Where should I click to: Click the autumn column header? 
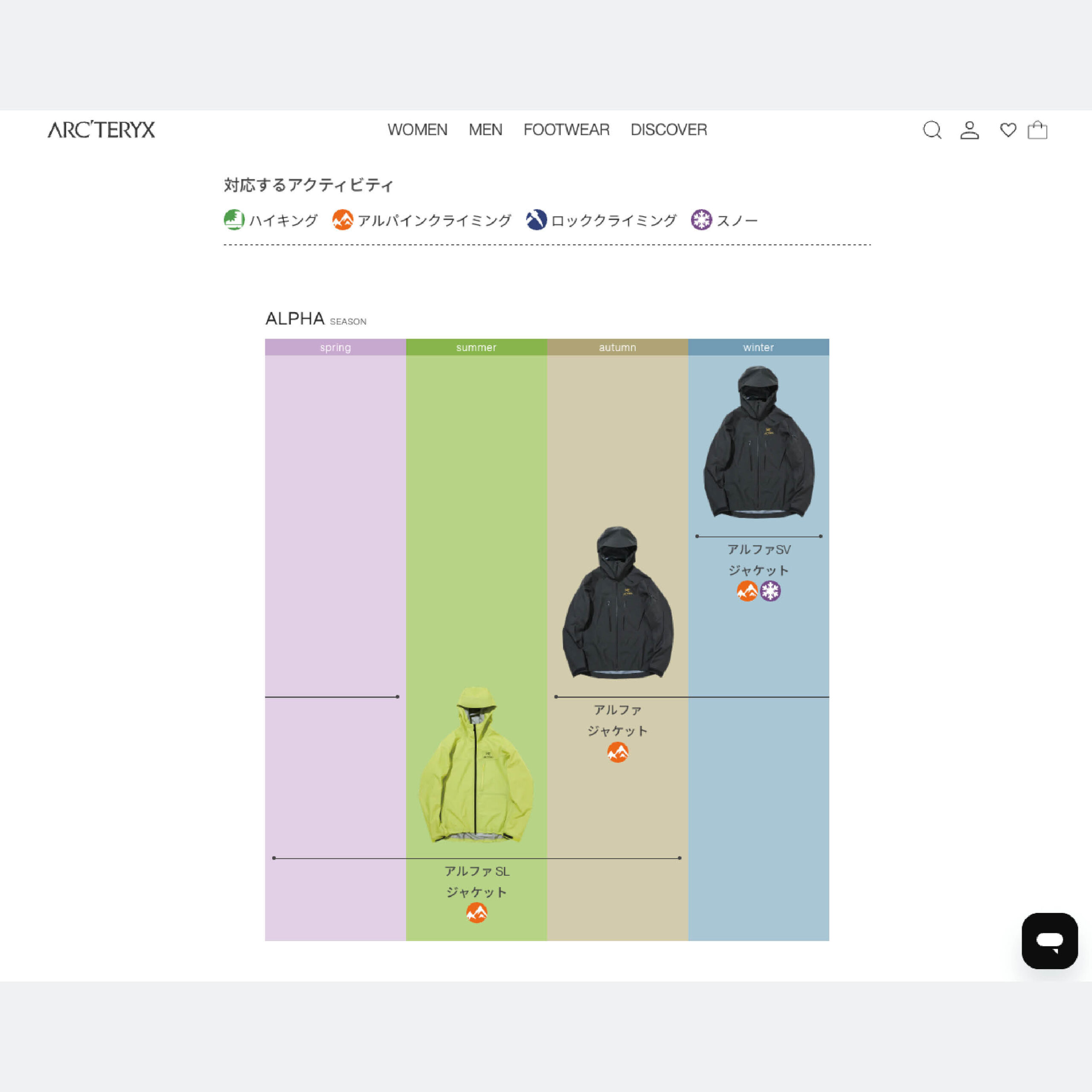(618, 347)
